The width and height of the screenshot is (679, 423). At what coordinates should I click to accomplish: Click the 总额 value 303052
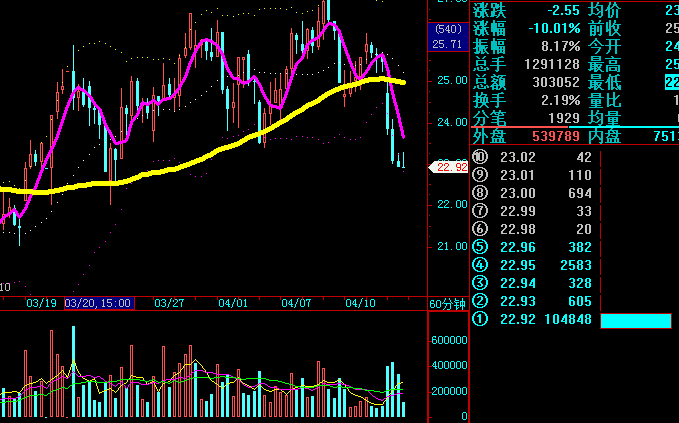click(556, 82)
